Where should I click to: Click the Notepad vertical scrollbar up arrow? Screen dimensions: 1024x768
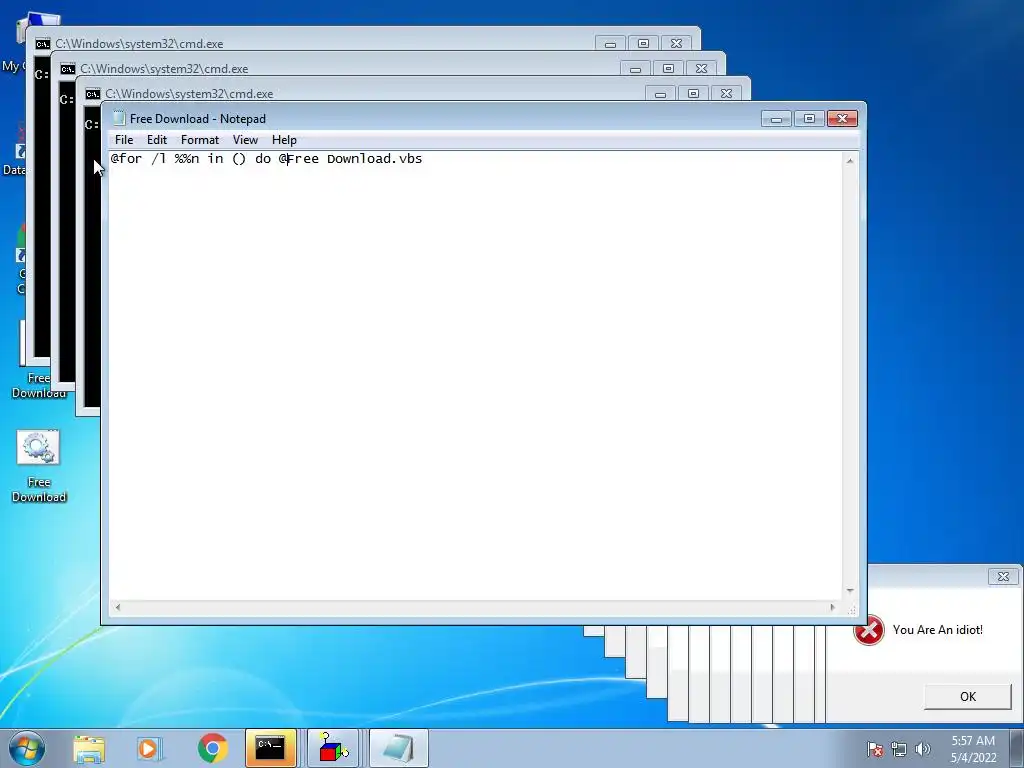pyautogui.click(x=850, y=161)
